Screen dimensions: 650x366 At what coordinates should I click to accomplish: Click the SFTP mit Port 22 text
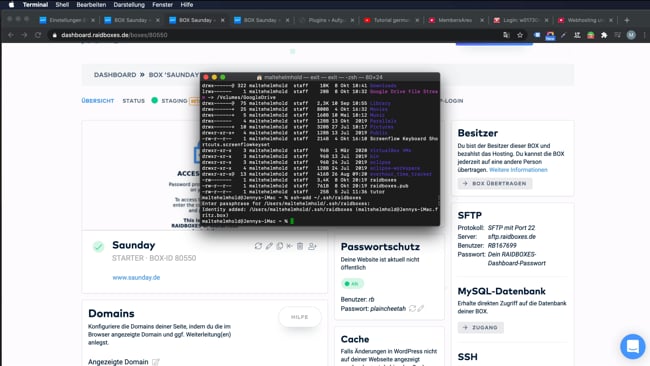pyautogui.click(x=511, y=228)
